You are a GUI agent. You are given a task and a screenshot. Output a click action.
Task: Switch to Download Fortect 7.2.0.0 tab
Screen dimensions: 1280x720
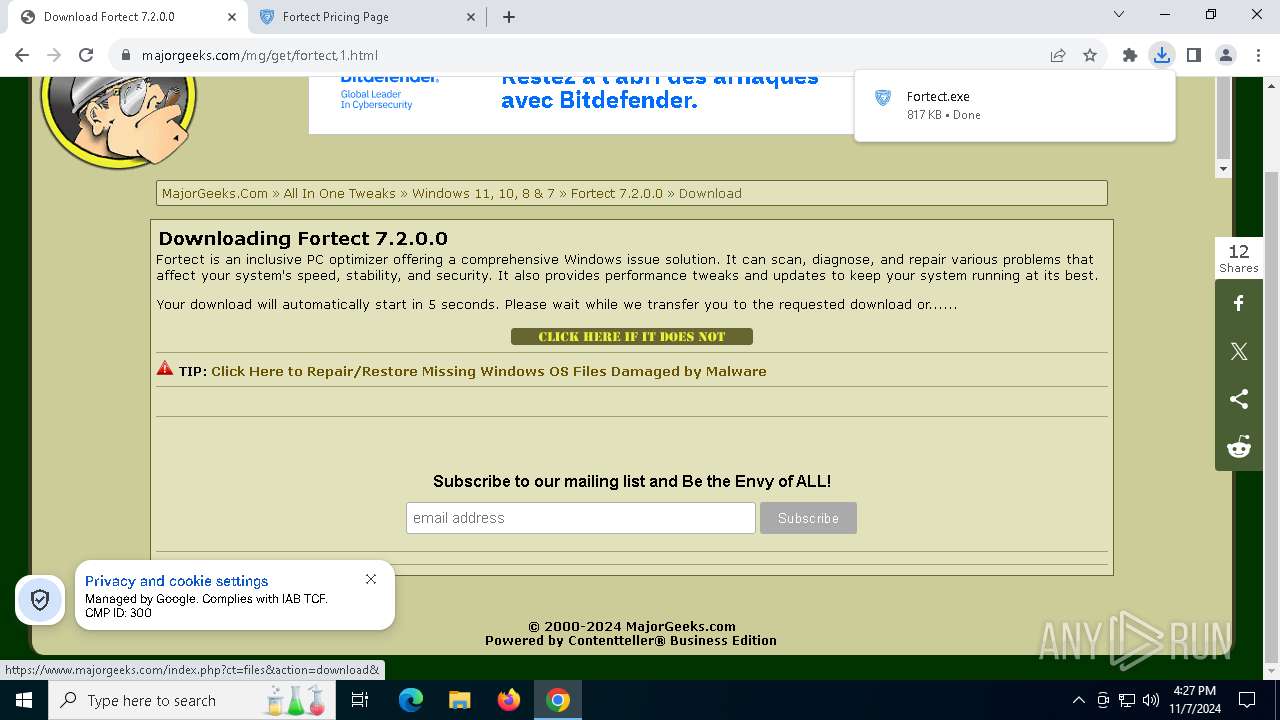pyautogui.click(x=127, y=16)
